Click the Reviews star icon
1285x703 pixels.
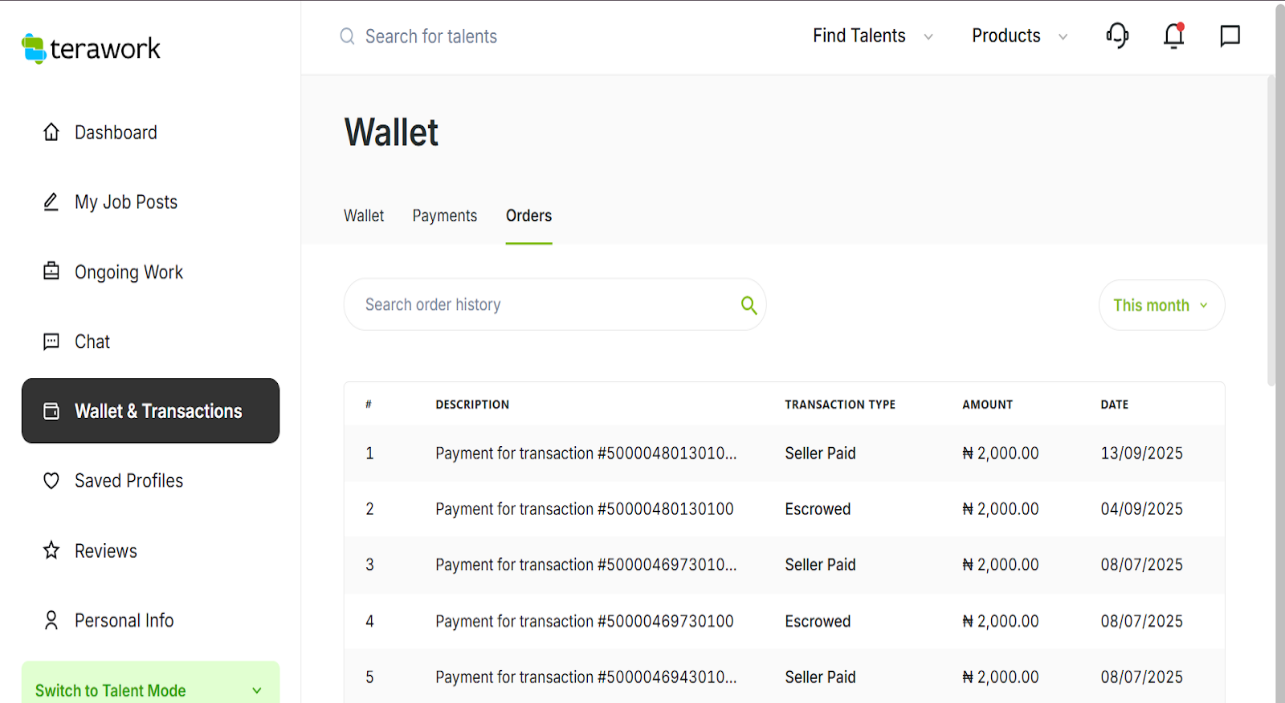tap(51, 551)
